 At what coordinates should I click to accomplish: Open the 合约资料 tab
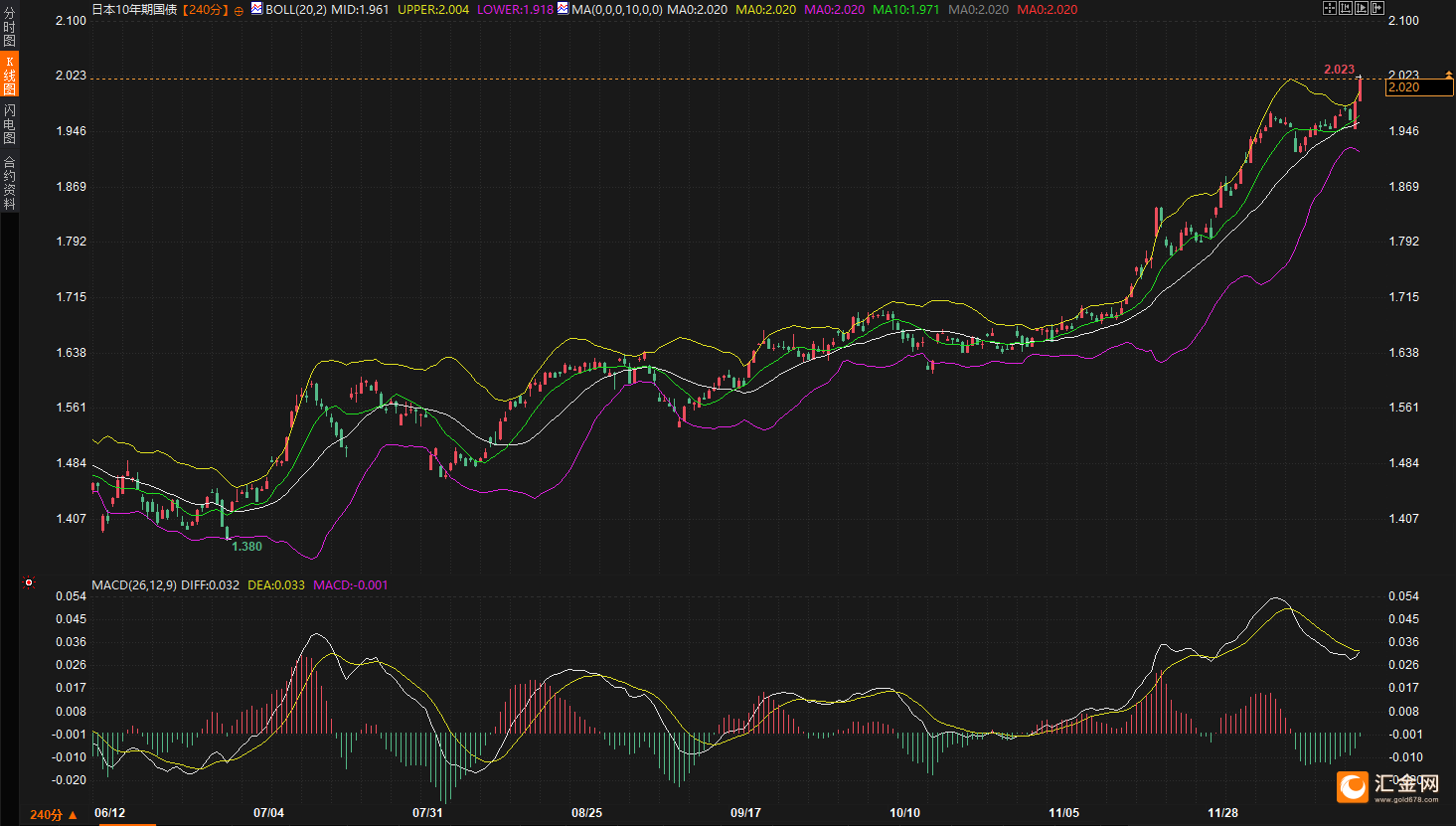coord(9,183)
